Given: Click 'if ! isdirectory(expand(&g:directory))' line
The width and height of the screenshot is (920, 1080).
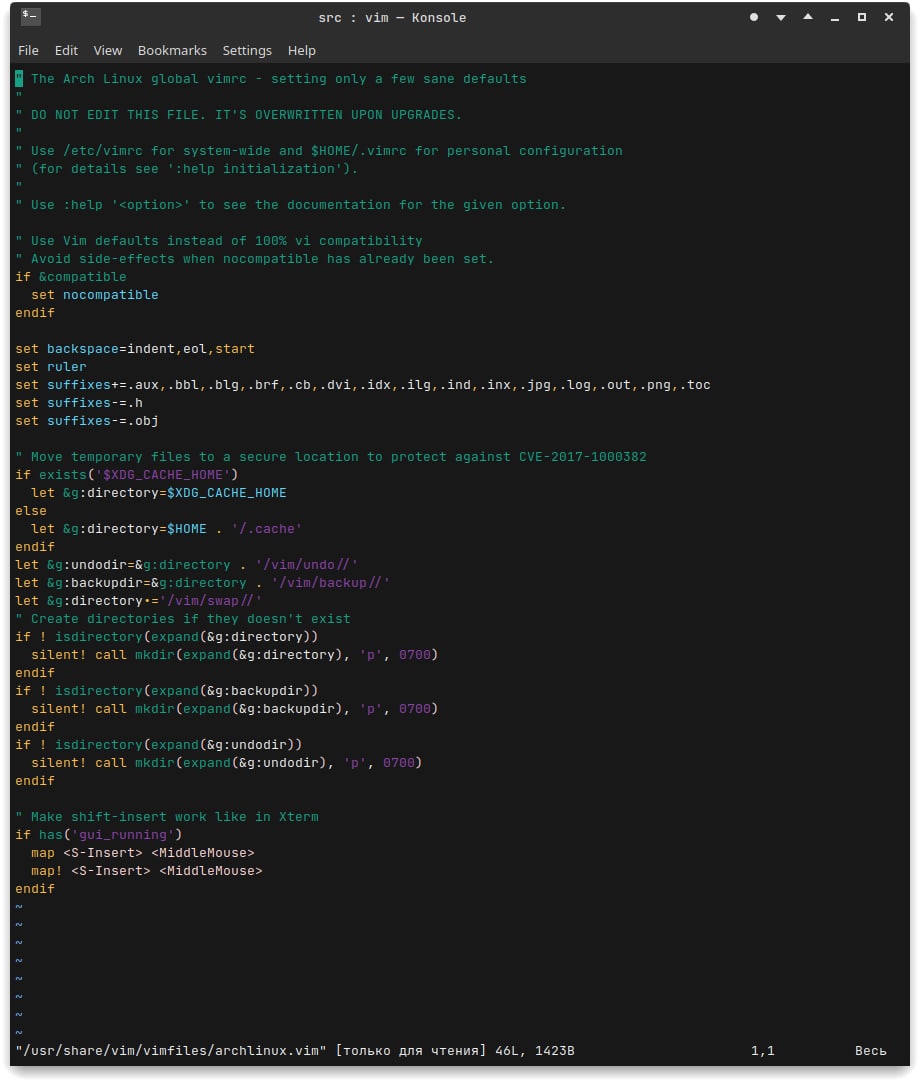Looking at the screenshot, I should pyautogui.click(x=167, y=637).
